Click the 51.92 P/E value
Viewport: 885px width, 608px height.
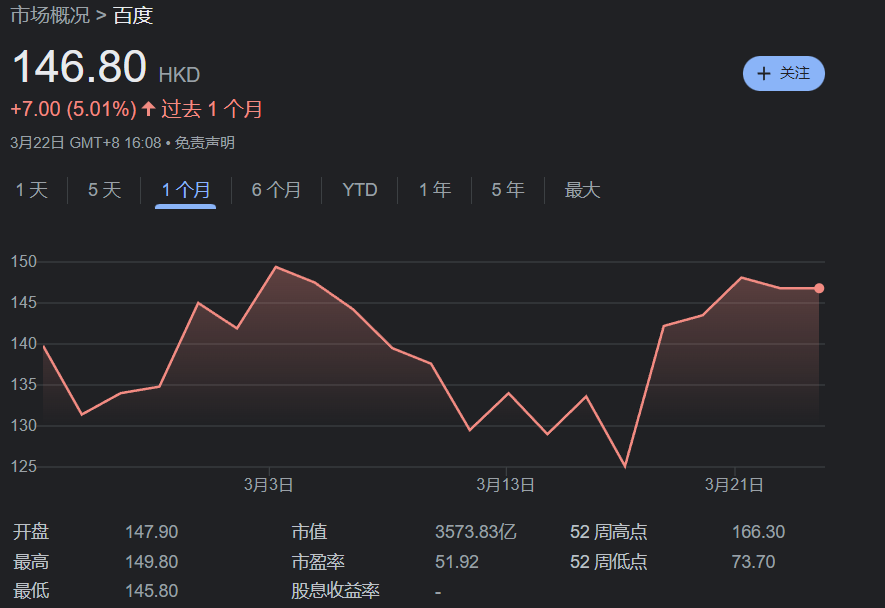pos(457,562)
